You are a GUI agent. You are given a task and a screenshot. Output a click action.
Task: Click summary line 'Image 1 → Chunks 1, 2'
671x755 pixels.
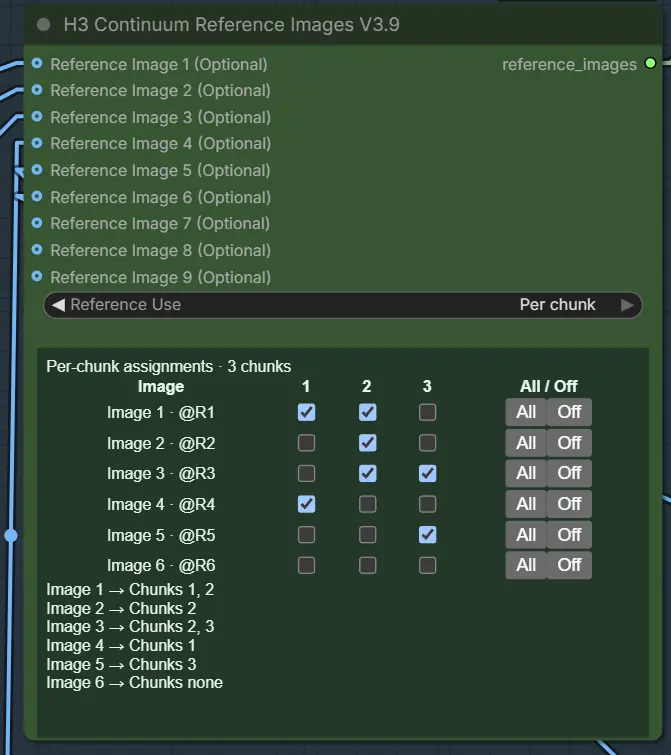click(x=130, y=589)
